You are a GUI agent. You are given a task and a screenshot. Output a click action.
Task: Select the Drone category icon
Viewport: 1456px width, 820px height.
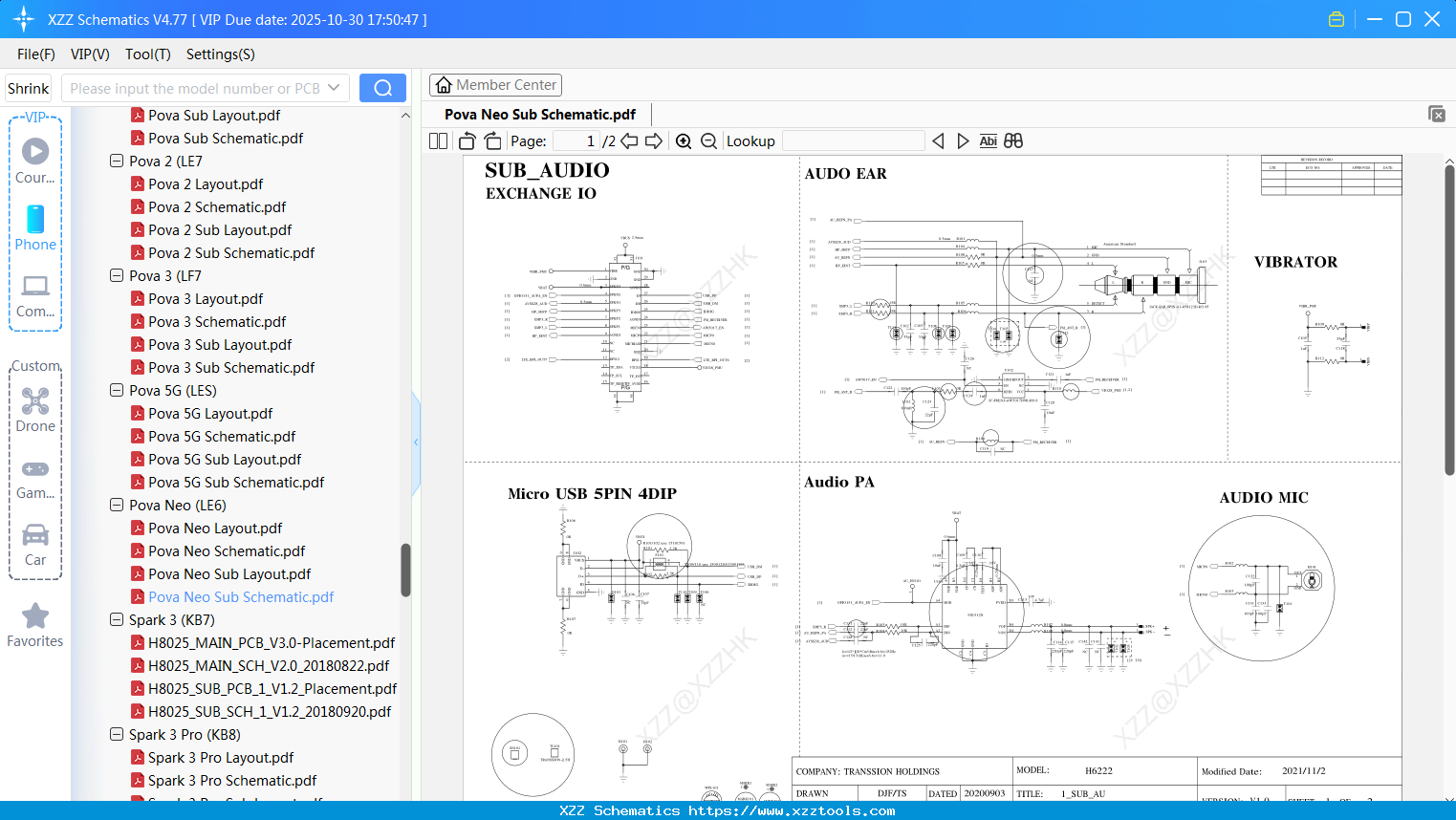pyautogui.click(x=35, y=401)
